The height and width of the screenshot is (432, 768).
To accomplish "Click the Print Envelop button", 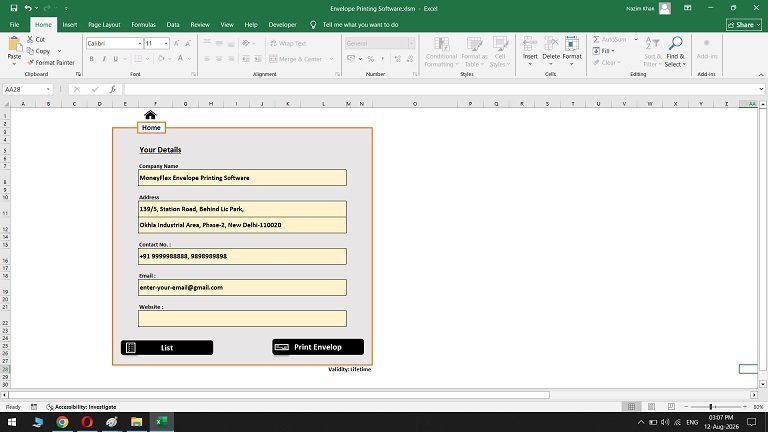I will (x=318, y=347).
